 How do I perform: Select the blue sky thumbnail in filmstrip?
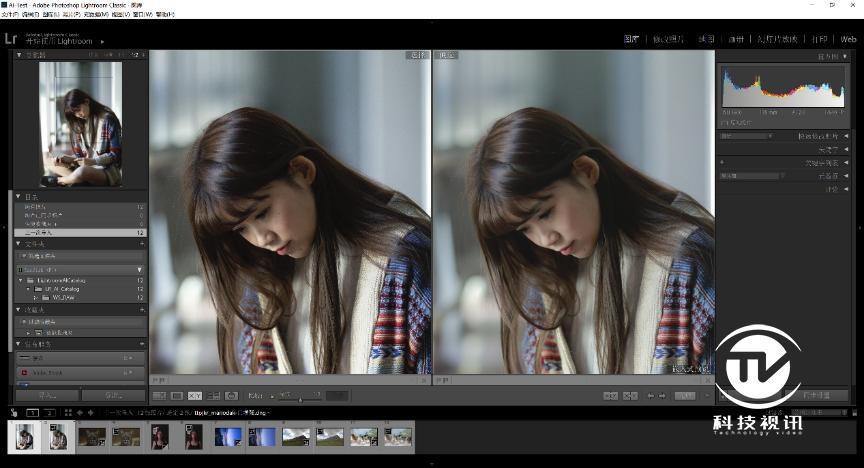pyautogui.click(x=228, y=437)
